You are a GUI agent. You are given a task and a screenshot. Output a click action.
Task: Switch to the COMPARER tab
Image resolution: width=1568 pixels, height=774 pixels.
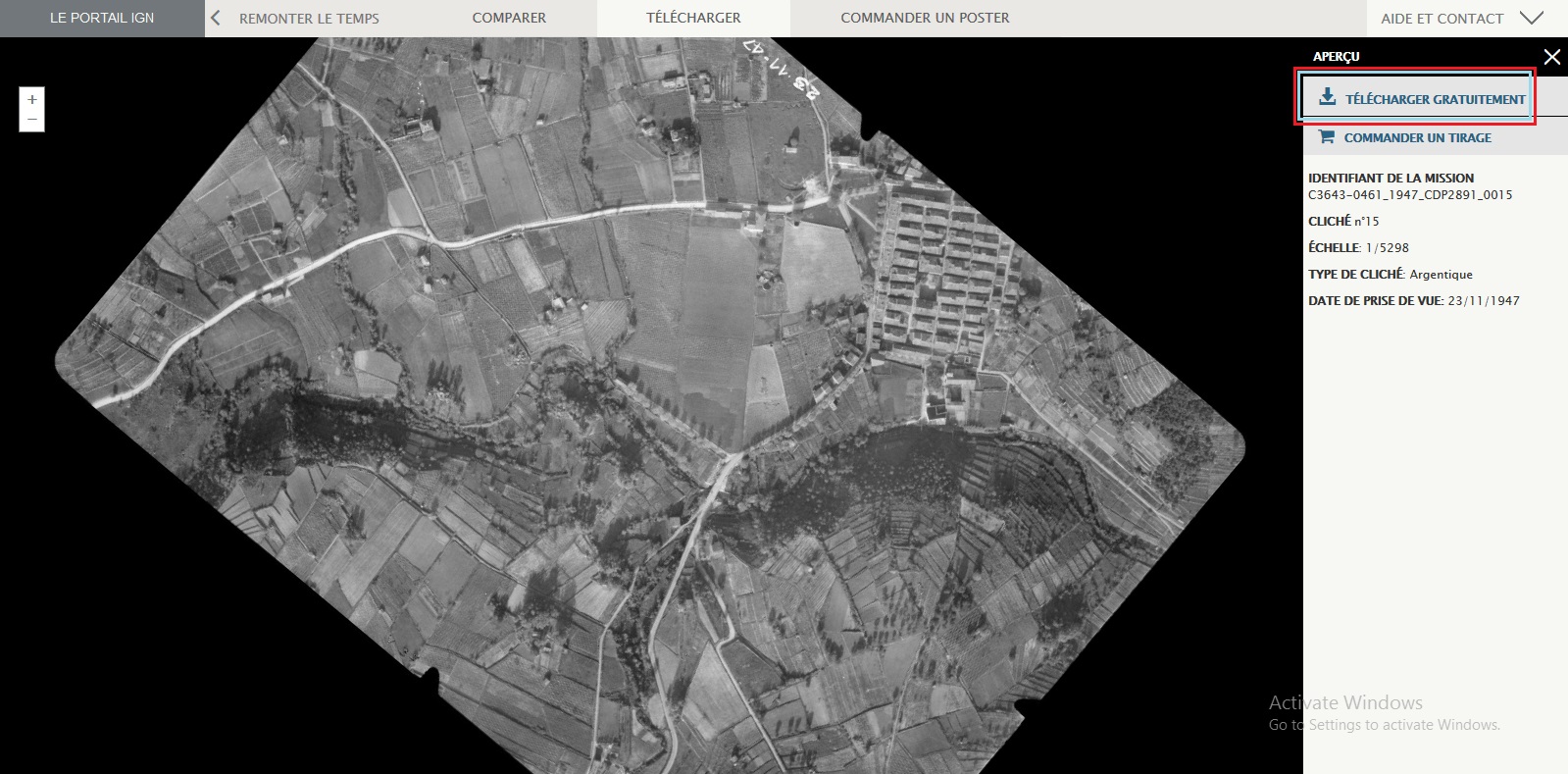point(509,18)
